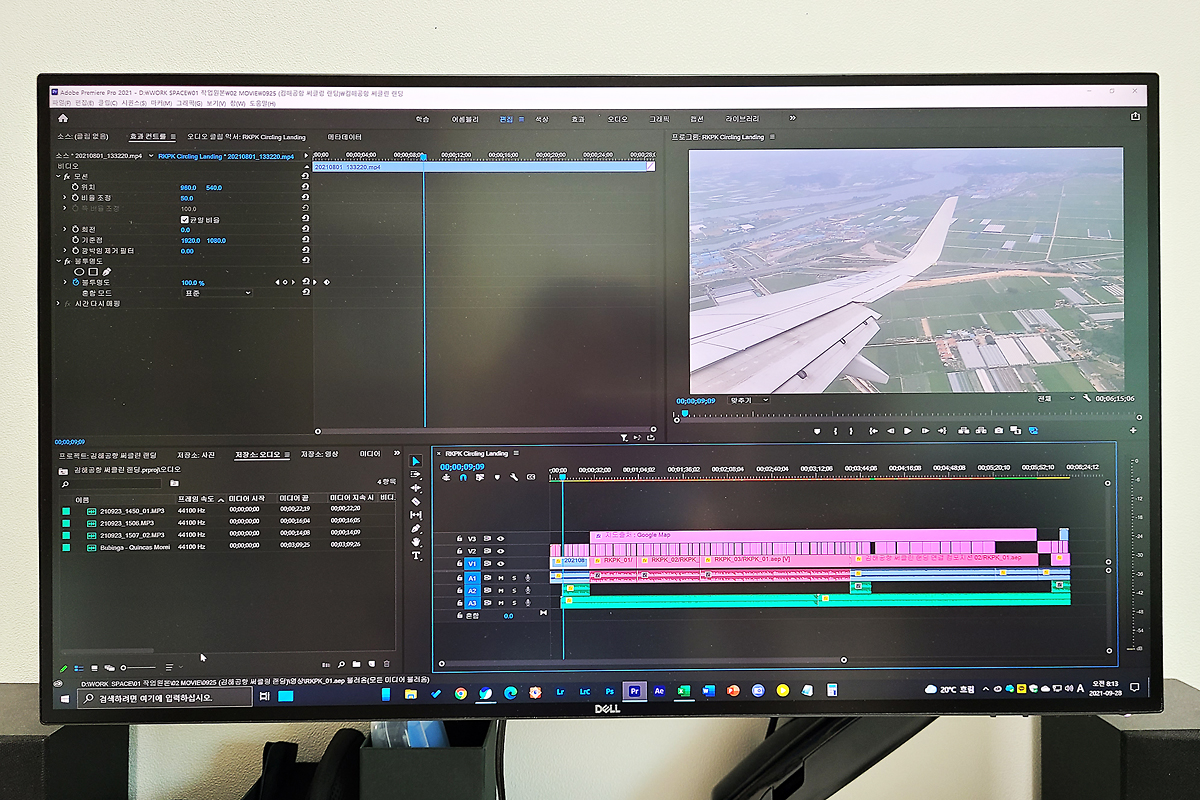Click the rectangle mask tool under opacity
1200x800 pixels.
93,271
